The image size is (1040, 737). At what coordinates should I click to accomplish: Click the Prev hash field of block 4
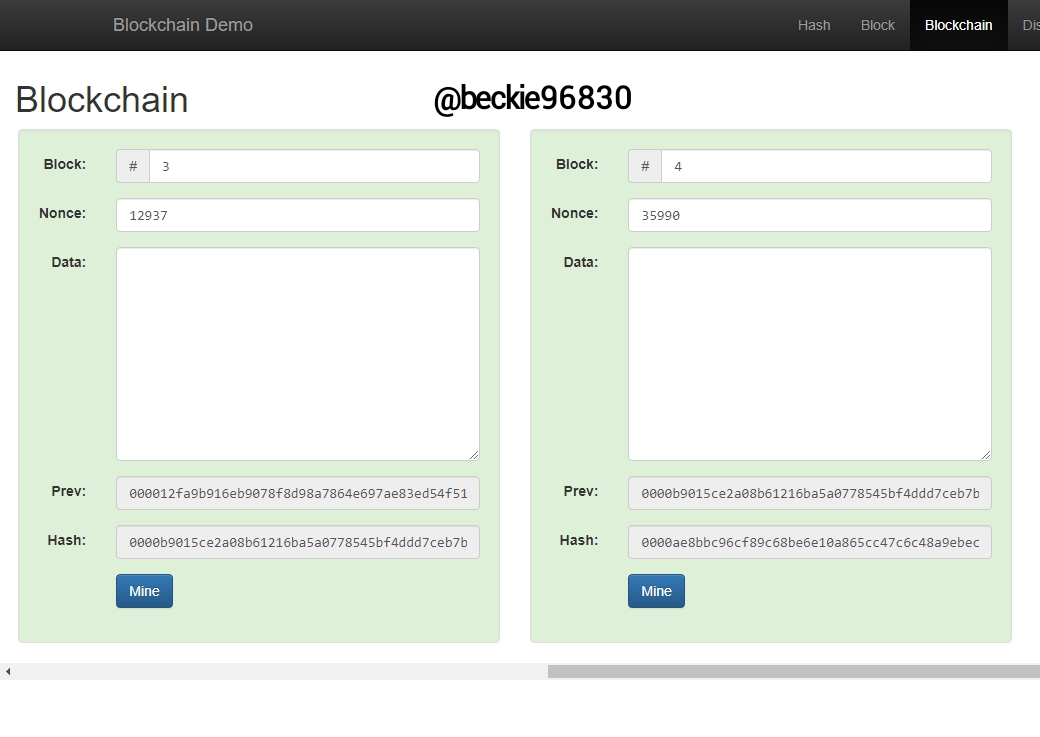[810, 493]
